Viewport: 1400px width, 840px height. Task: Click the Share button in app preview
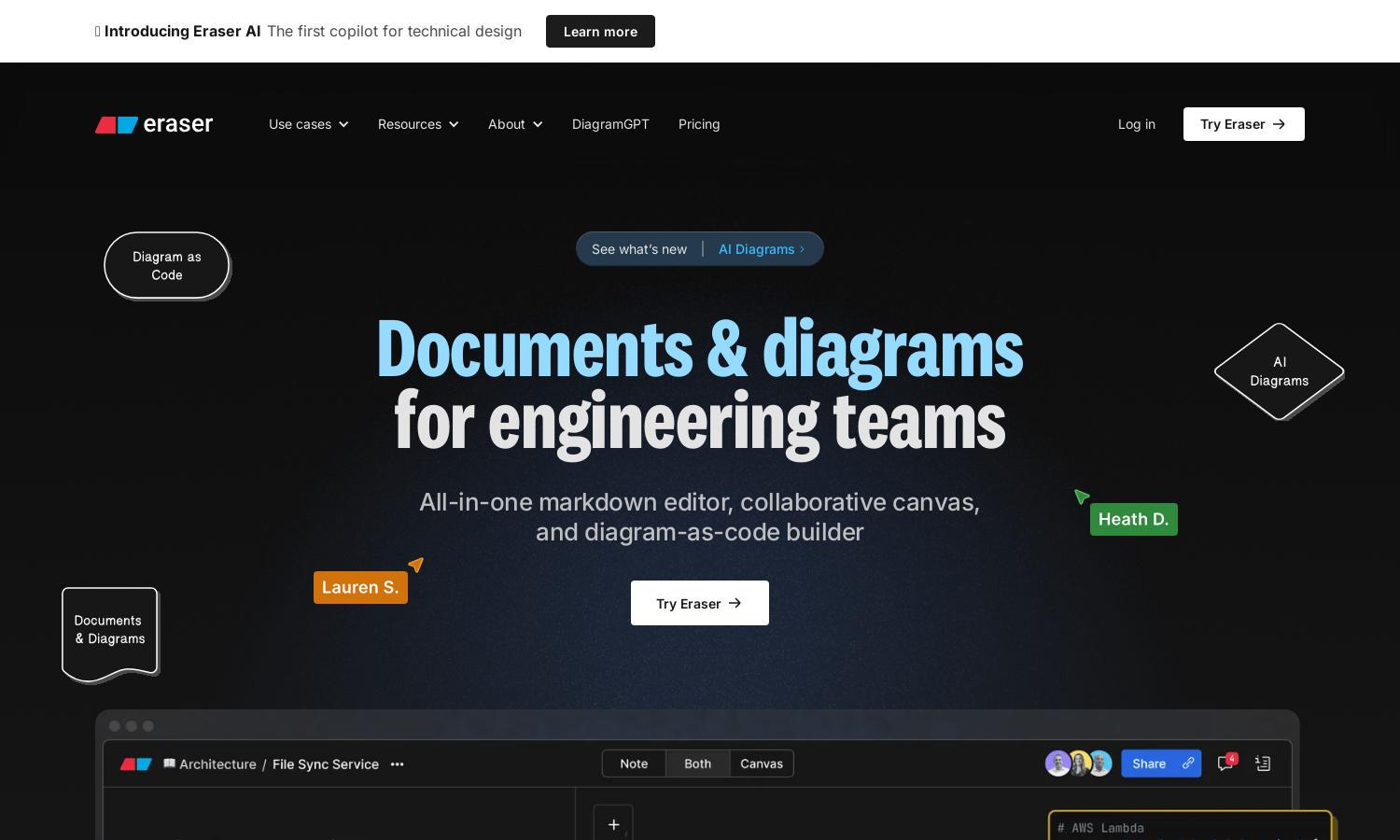click(x=1161, y=763)
